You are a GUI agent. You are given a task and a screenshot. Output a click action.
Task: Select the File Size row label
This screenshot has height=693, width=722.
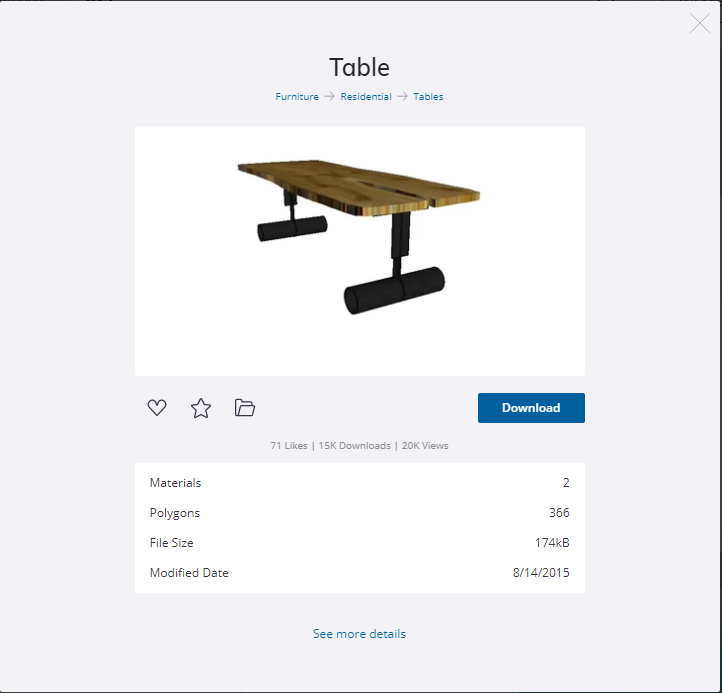(x=171, y=542)
